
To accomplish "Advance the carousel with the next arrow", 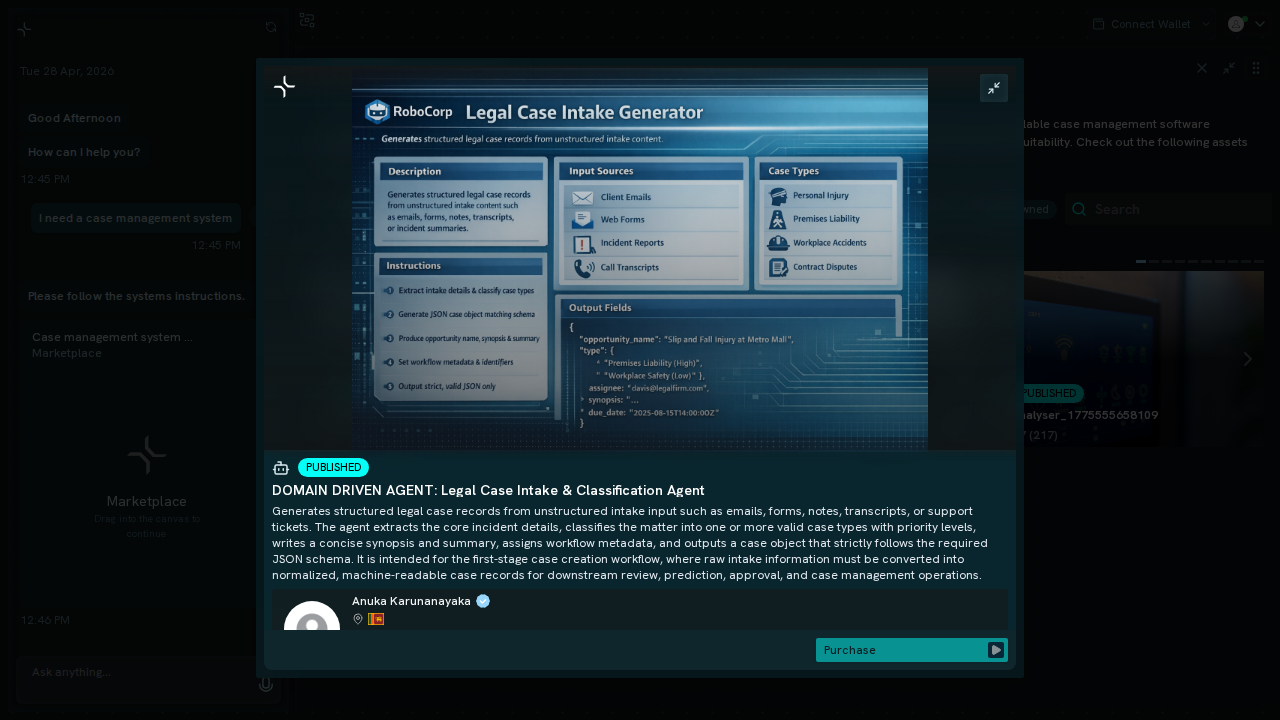I will point(1247,359).
